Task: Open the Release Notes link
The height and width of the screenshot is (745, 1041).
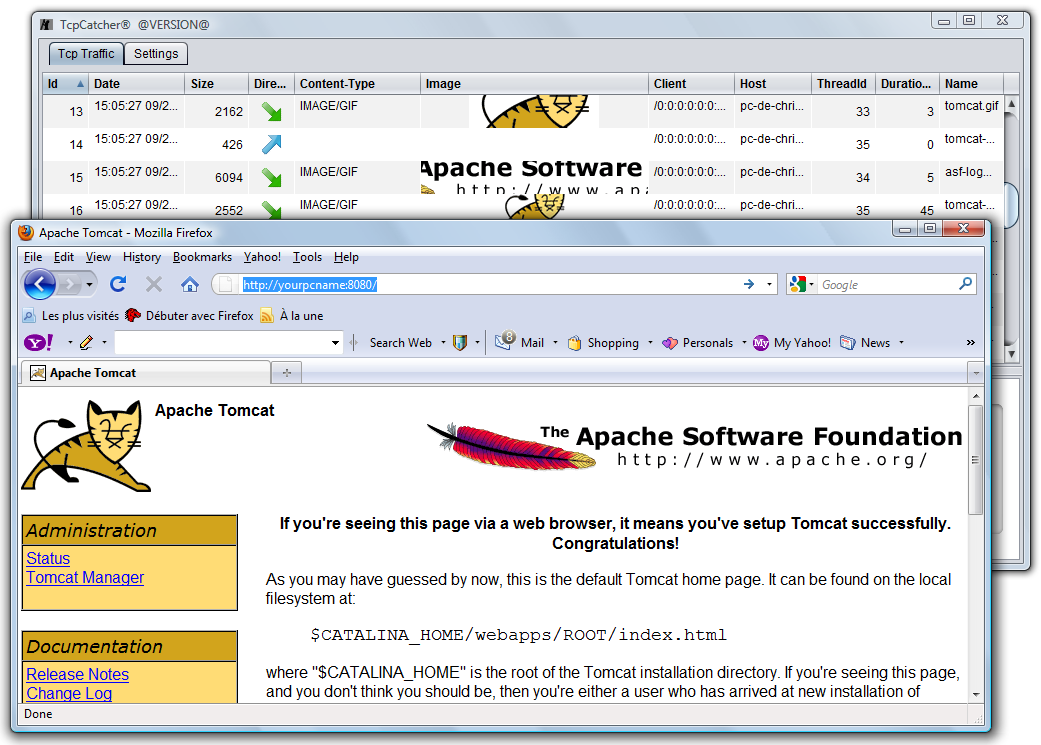Action: 78,674
